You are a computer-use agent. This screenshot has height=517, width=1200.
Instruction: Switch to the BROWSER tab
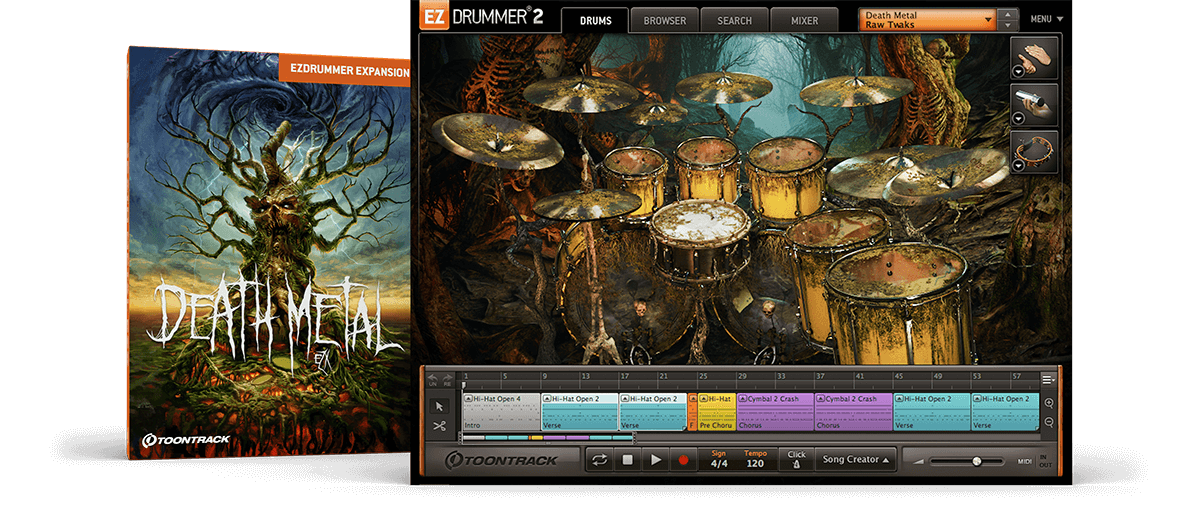(664, 20)
